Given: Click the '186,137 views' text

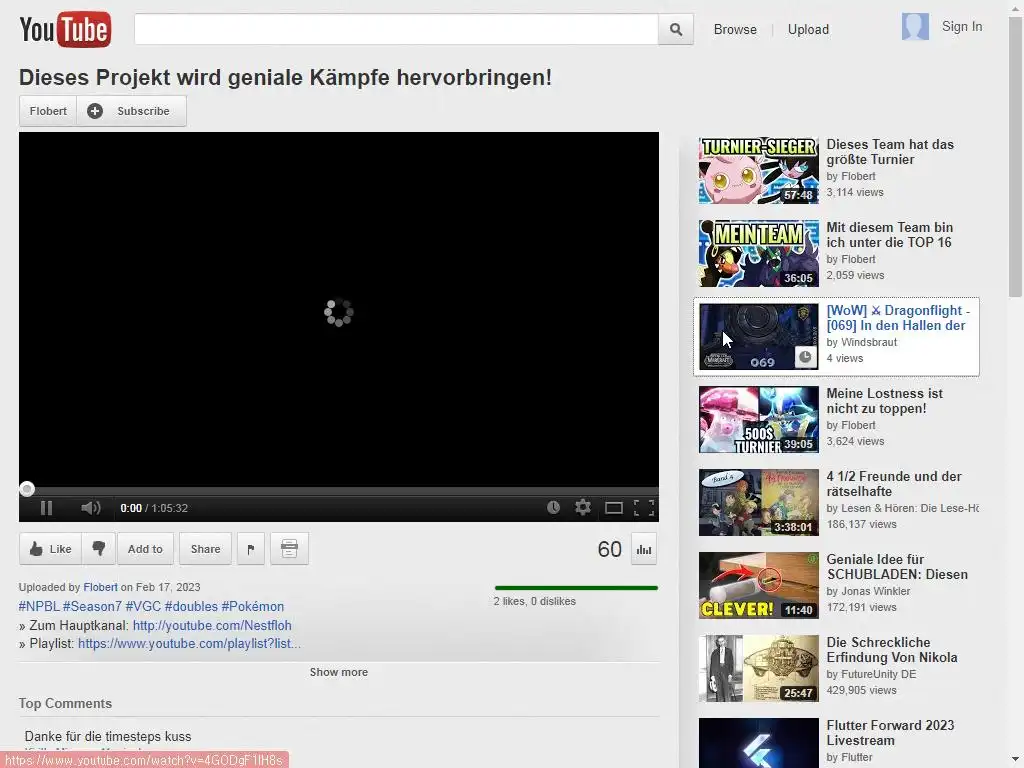Looking at the screenshot, I should [x=861, y=524].
